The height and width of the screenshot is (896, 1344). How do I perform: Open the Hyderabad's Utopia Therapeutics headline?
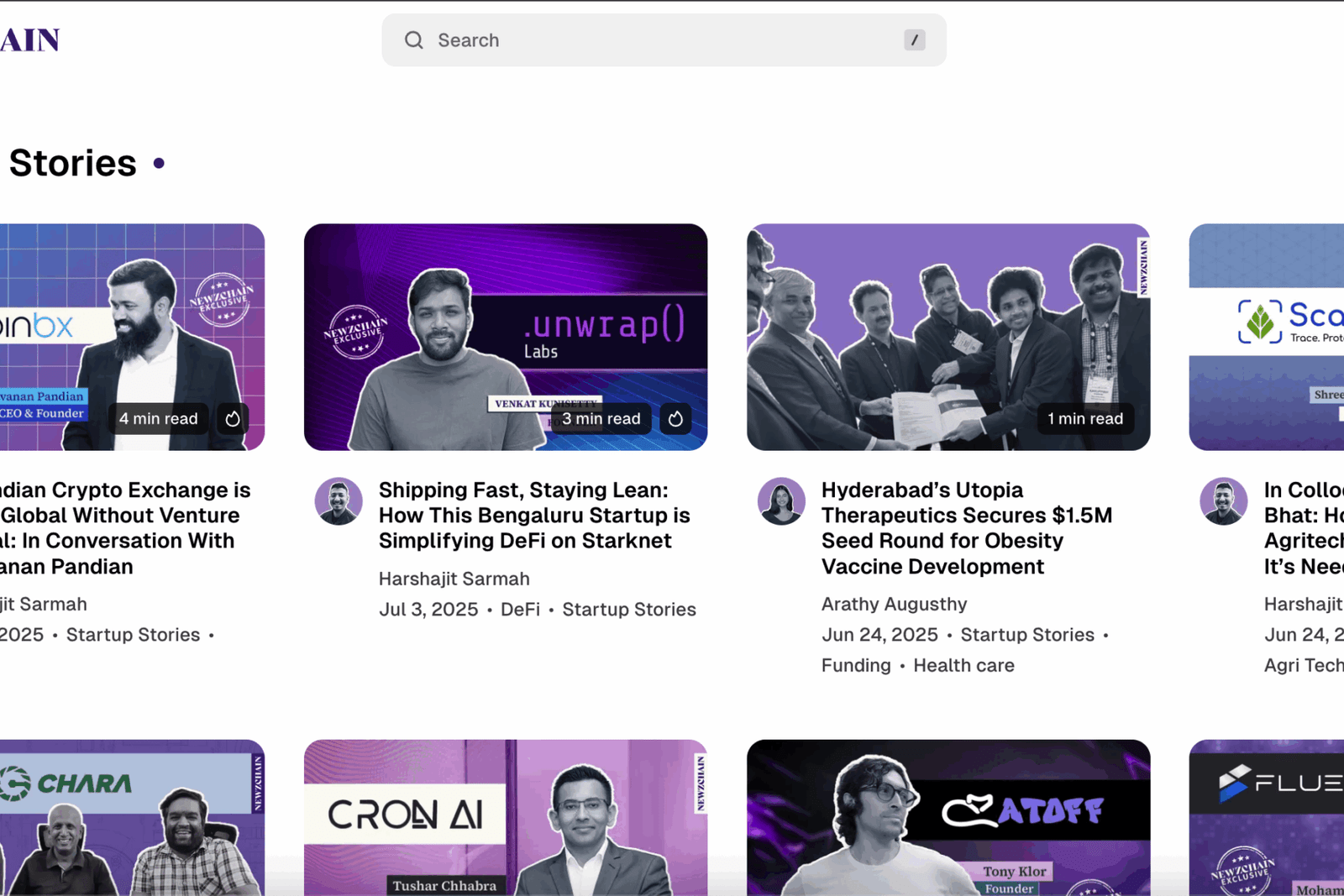coord(966,528)
